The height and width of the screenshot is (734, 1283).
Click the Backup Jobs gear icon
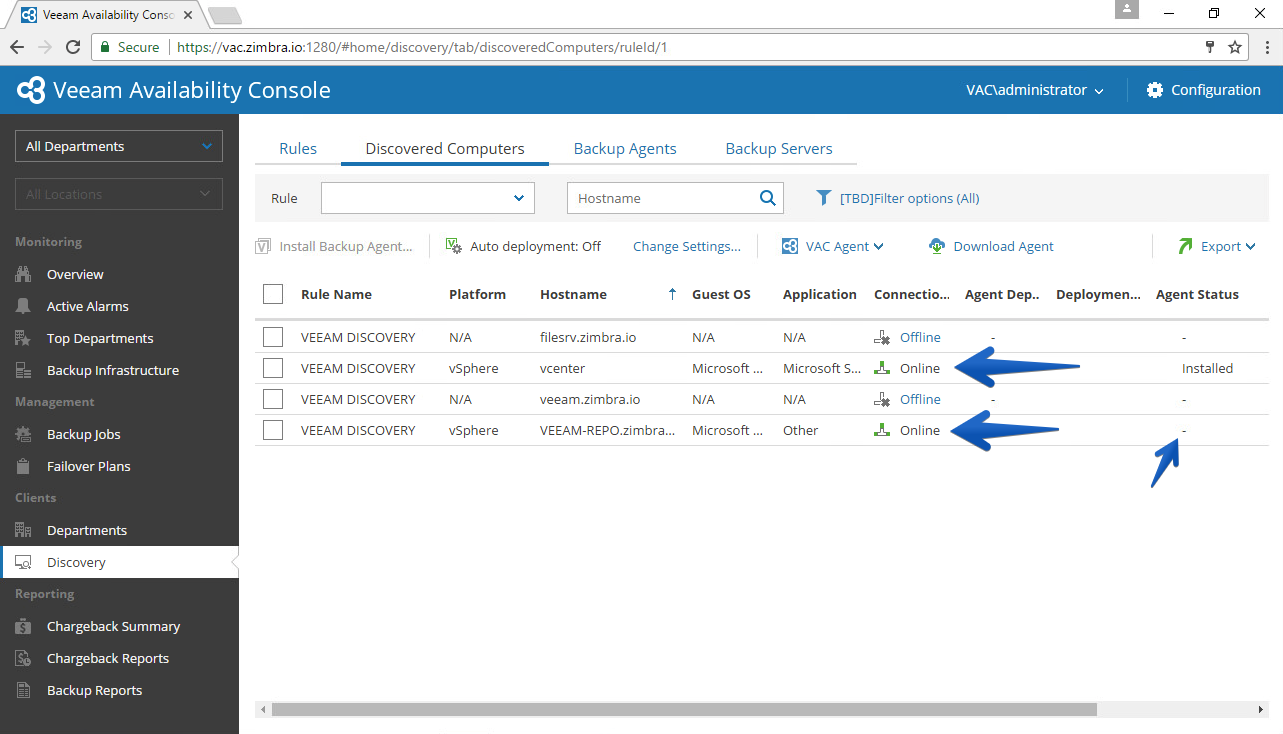point(24,434)
